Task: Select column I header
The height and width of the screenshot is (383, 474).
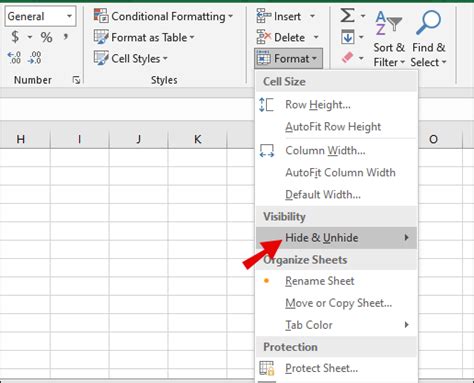Action: 79,139
